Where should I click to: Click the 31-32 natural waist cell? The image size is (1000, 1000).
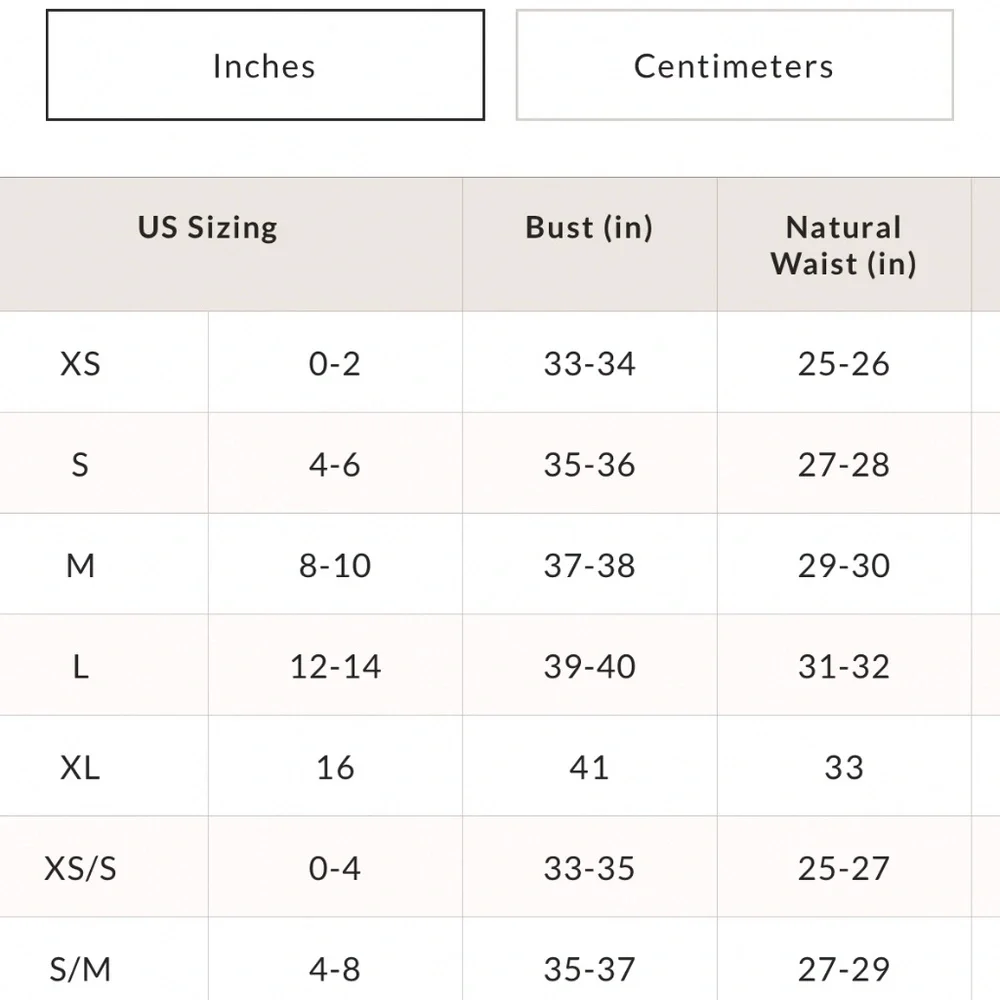pos(843,666)
